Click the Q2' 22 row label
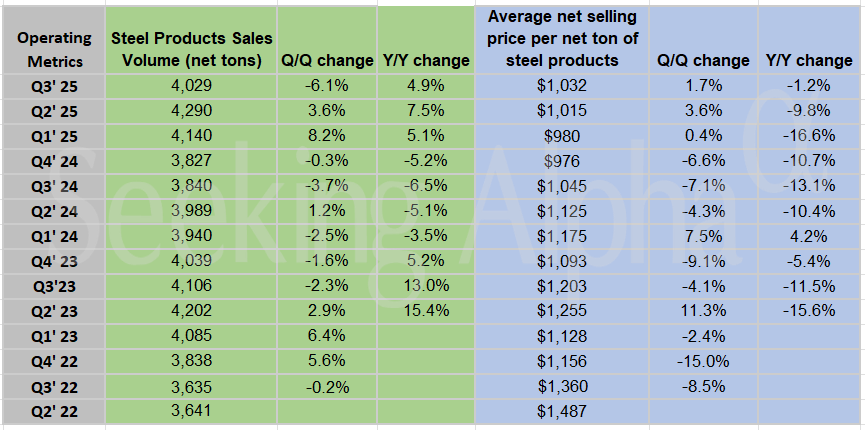Viewport: 865px width, 430px height. 50,410
